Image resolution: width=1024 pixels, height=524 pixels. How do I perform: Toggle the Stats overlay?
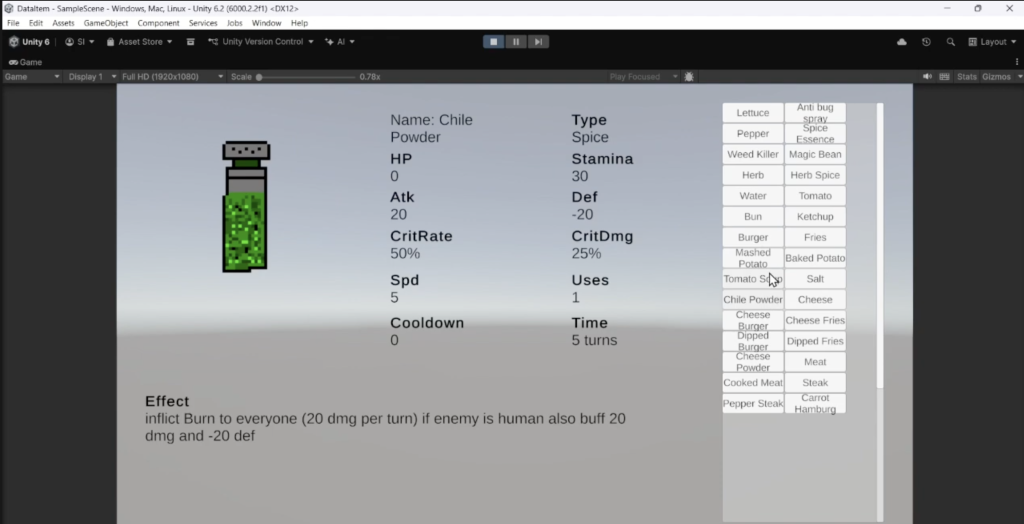point(966,77)
